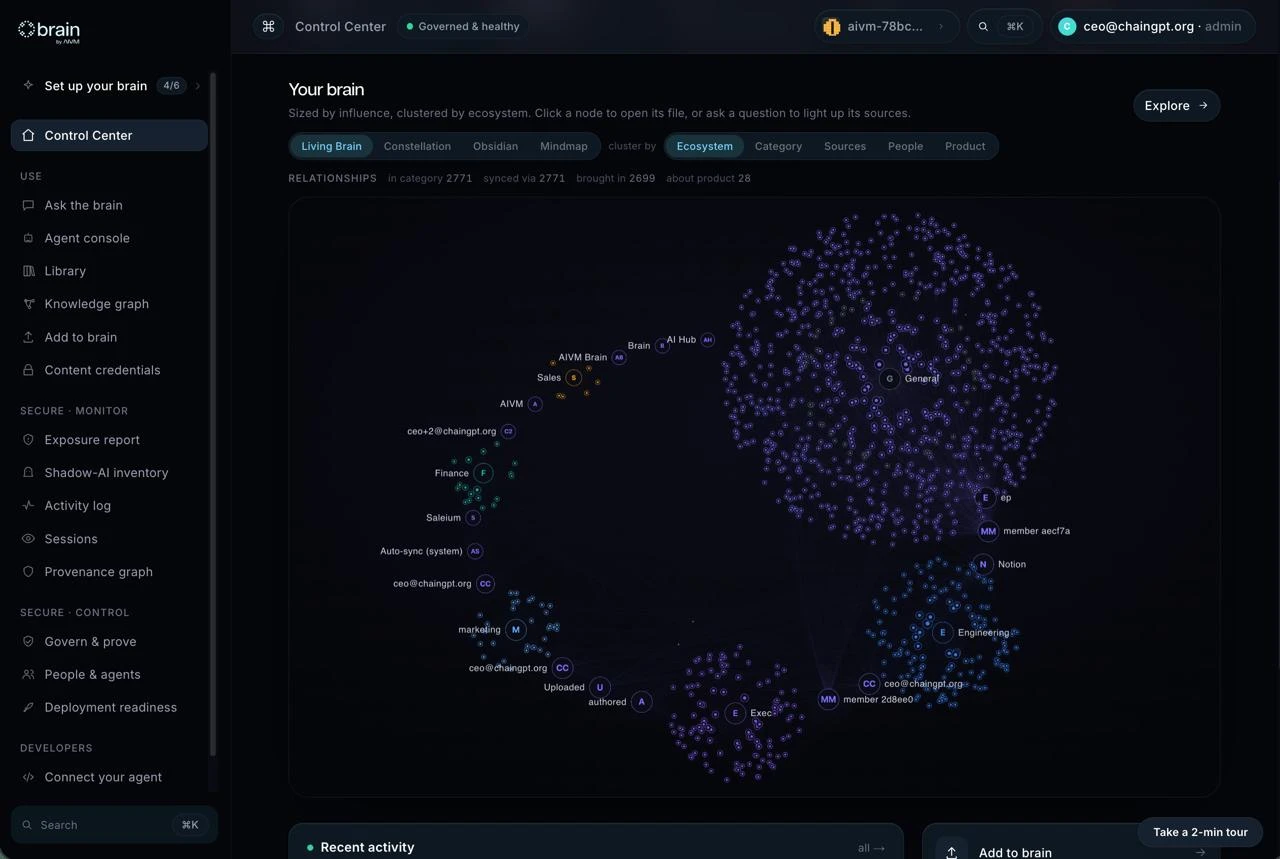This screenshot has height=859, width=1280.
Task: Click the ceo+2@chaingpt.org node label
Action: click(x=452, y=432)
